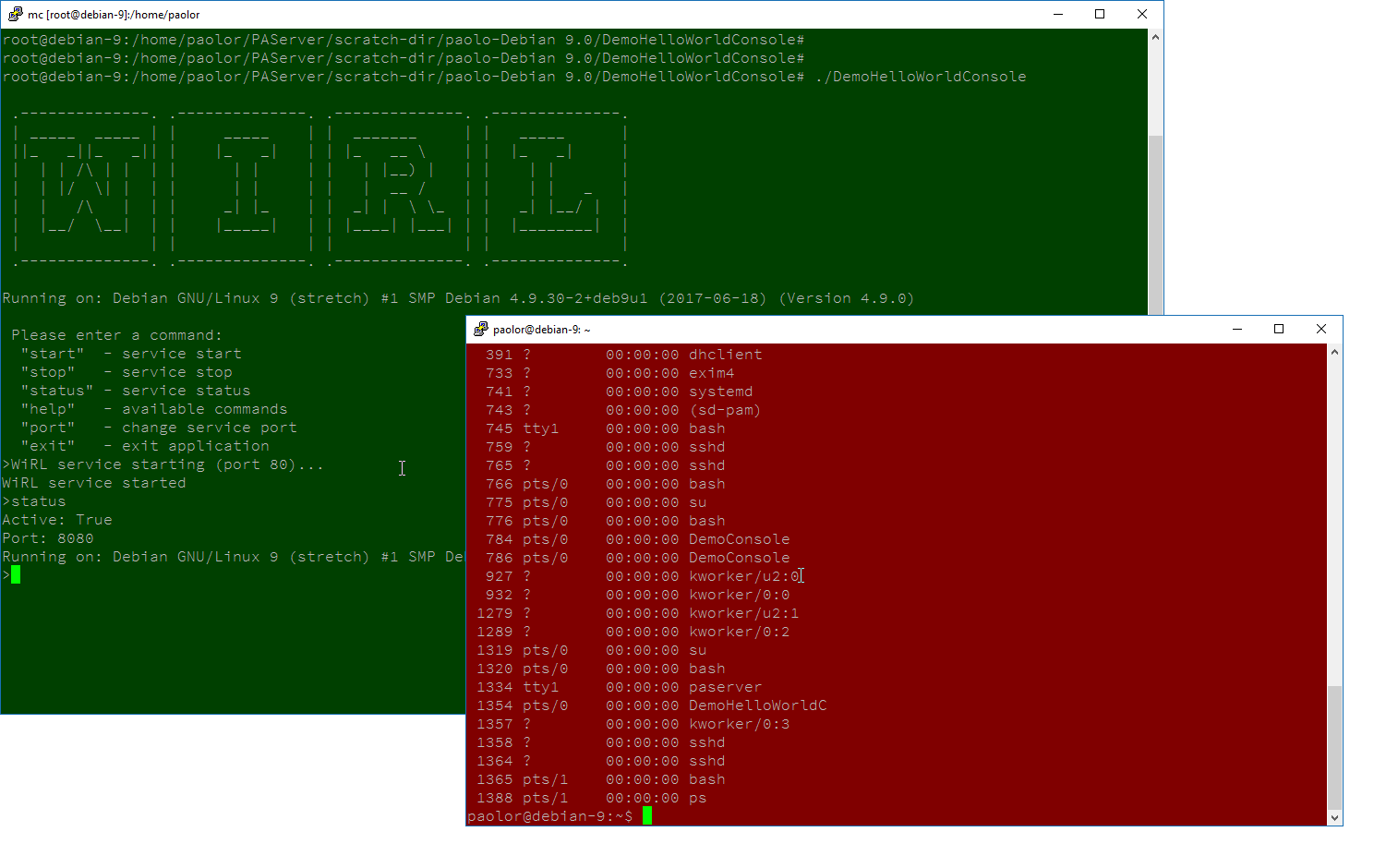The width and height of the screenshot is (1374, 868).
Task: Maximize the mc root@debian-9 terminal window
Action: pyautogui.click(x=1100, y=14)
